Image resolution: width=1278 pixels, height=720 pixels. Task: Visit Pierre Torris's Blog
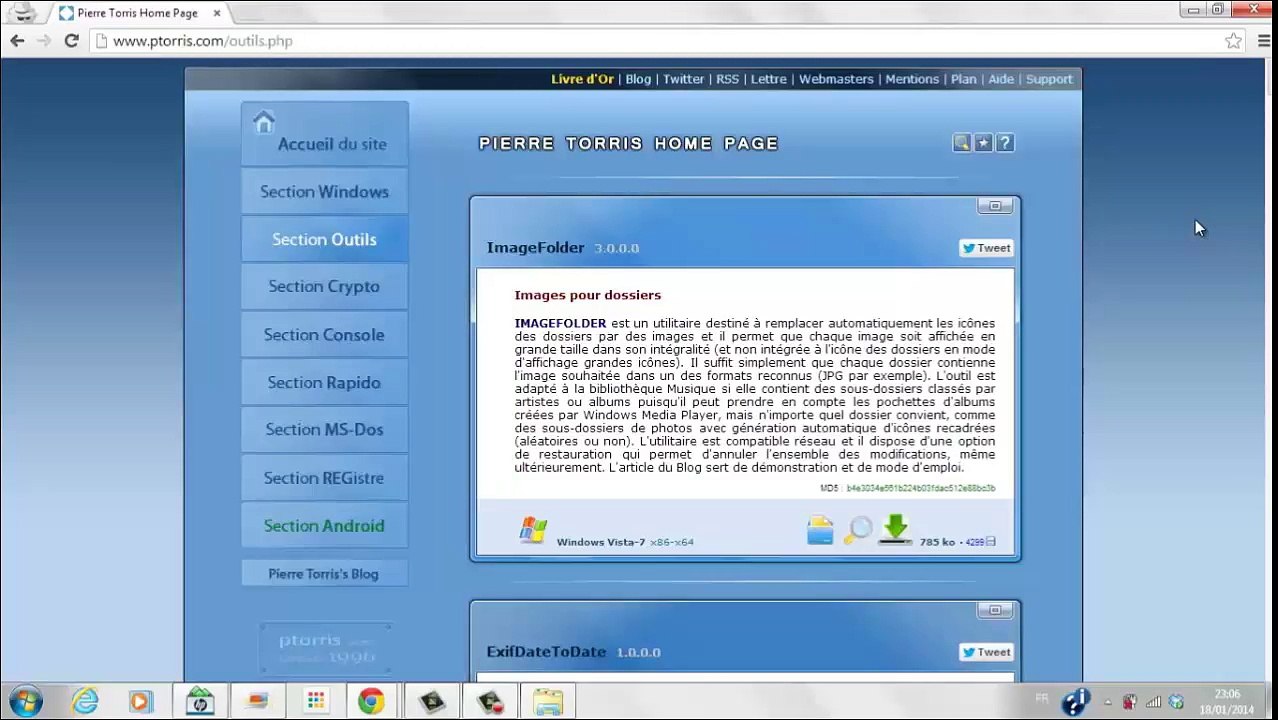click(324, 574)
